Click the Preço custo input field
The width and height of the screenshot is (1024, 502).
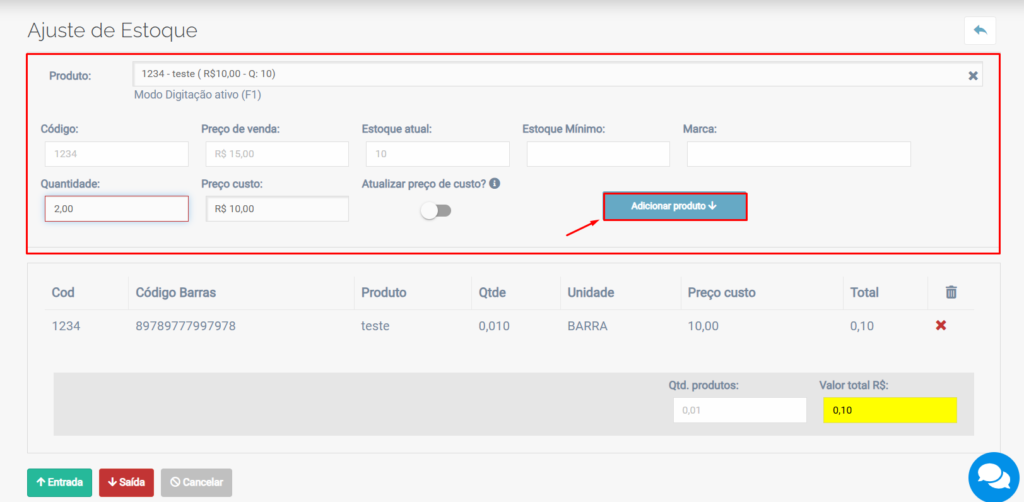[277, 209]
